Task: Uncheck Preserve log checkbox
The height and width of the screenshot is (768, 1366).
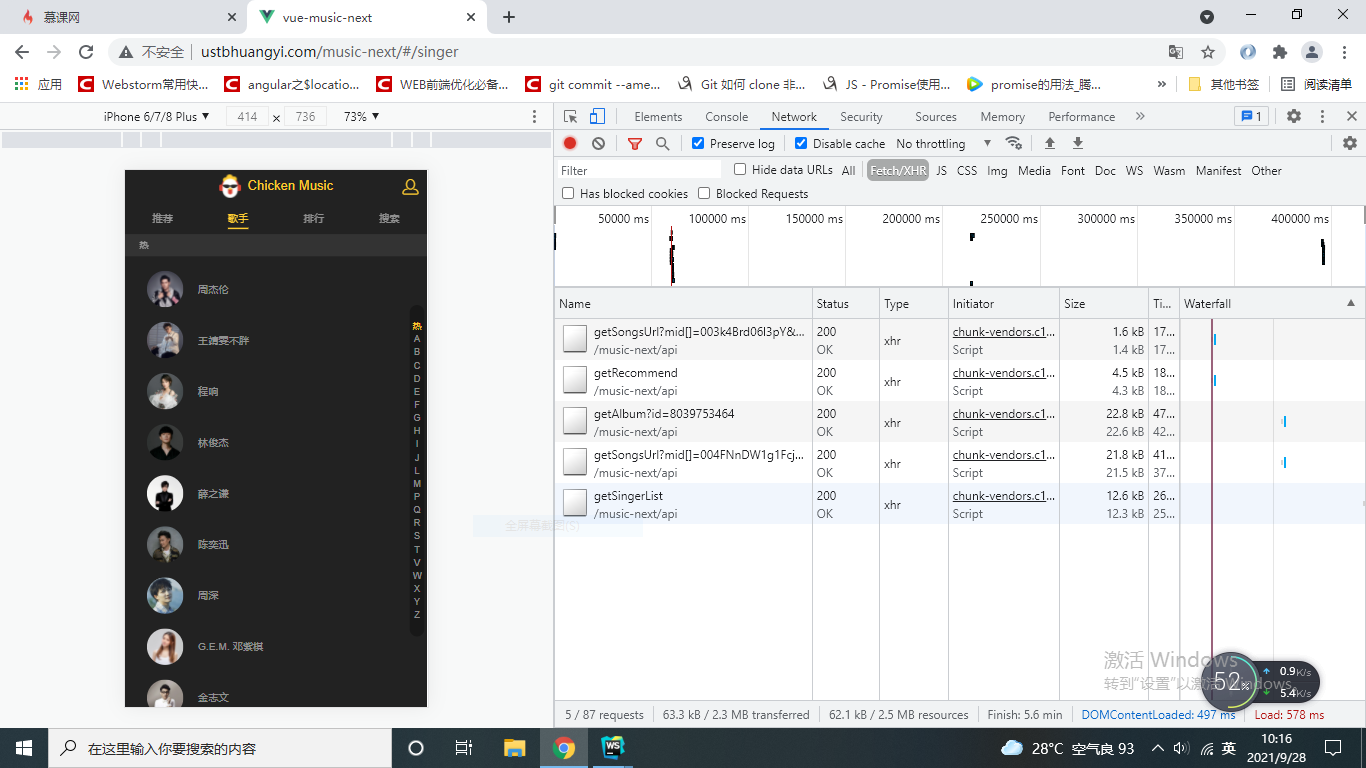Action: click(698, 143)
